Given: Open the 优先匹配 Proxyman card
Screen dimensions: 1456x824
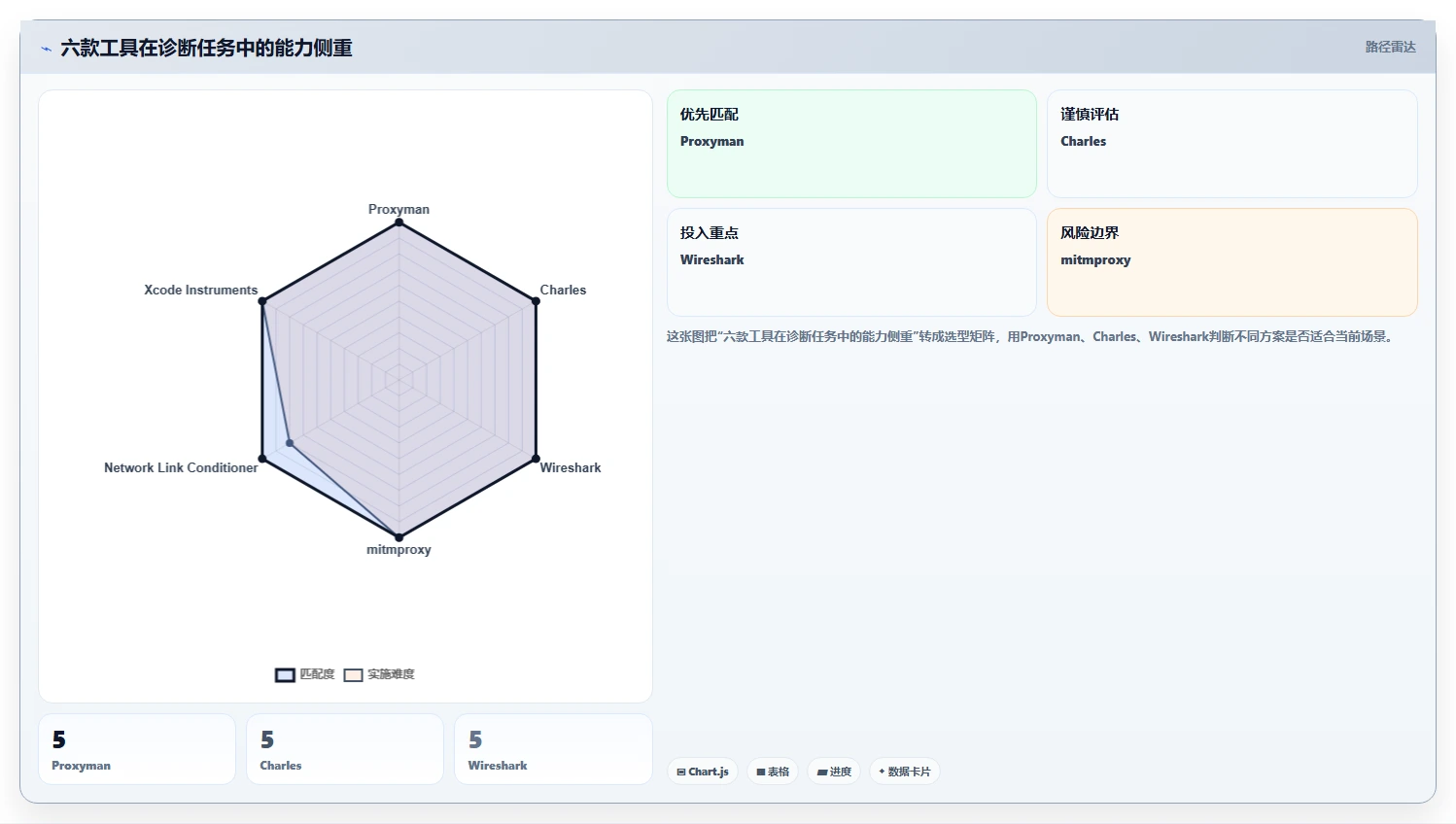Looking at the screenshot, I should click(851, 144).
